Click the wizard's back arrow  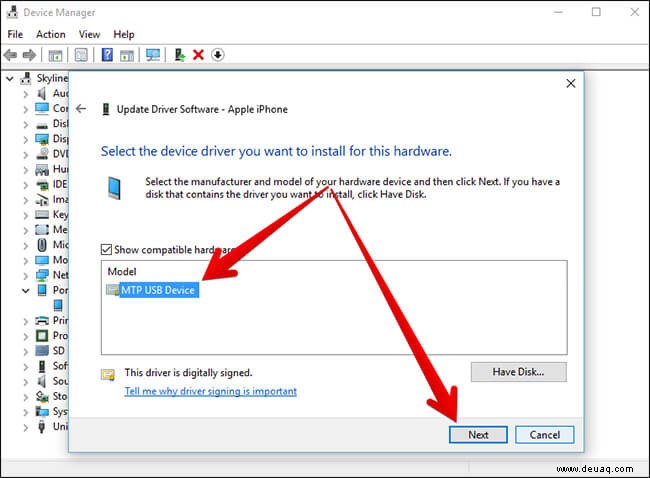pos(81,109)
